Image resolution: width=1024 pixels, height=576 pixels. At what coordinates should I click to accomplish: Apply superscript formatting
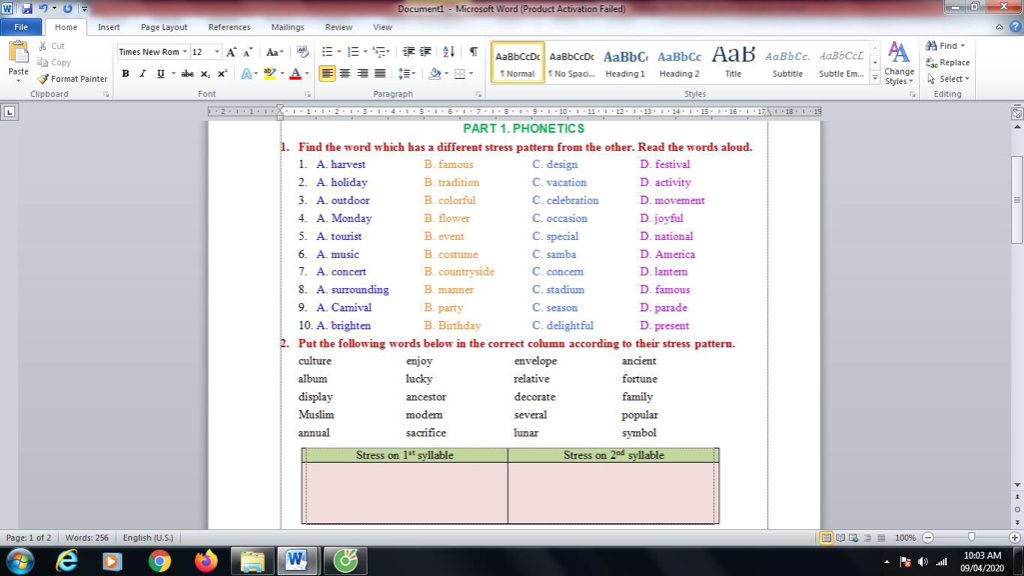pyautogui.click(x=222, y=74)
